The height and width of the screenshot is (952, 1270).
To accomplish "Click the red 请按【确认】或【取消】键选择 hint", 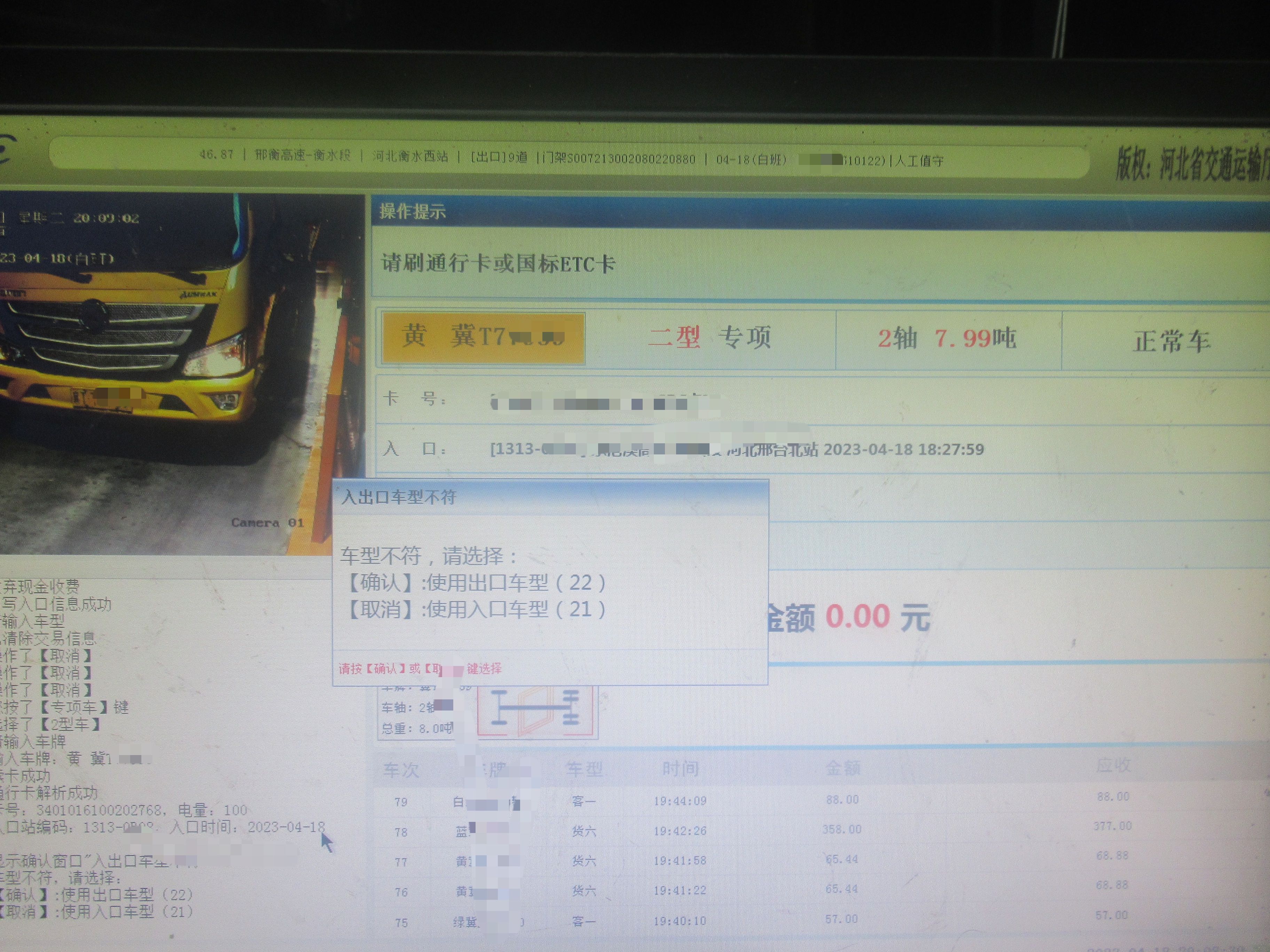I will point(420,668).
